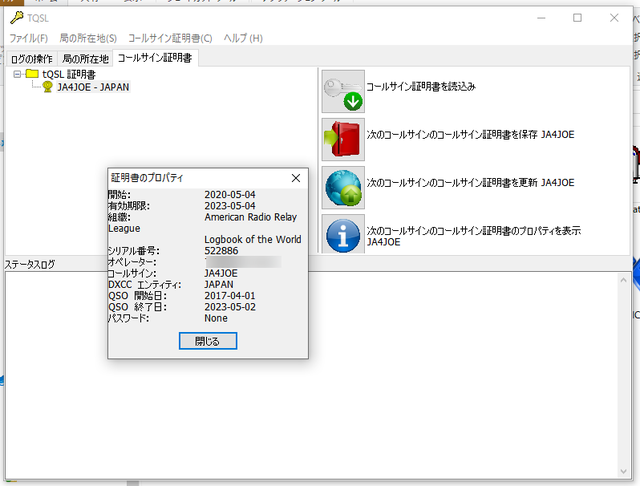Click the serial number value 522886
The image size is (640, 486).
tap(221, 251)
